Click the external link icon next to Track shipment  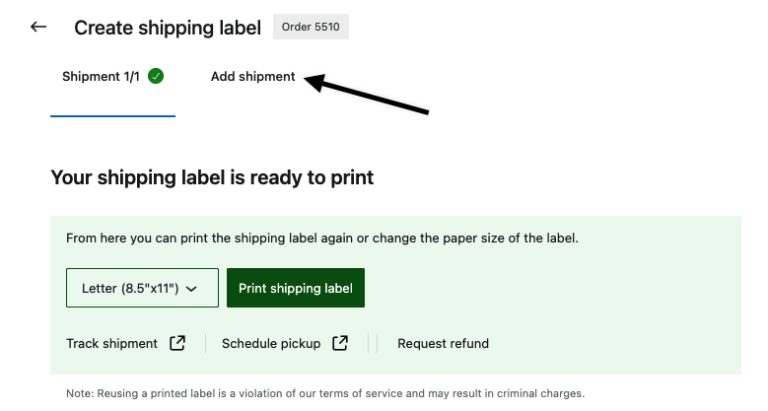click(x=177, y=343)
